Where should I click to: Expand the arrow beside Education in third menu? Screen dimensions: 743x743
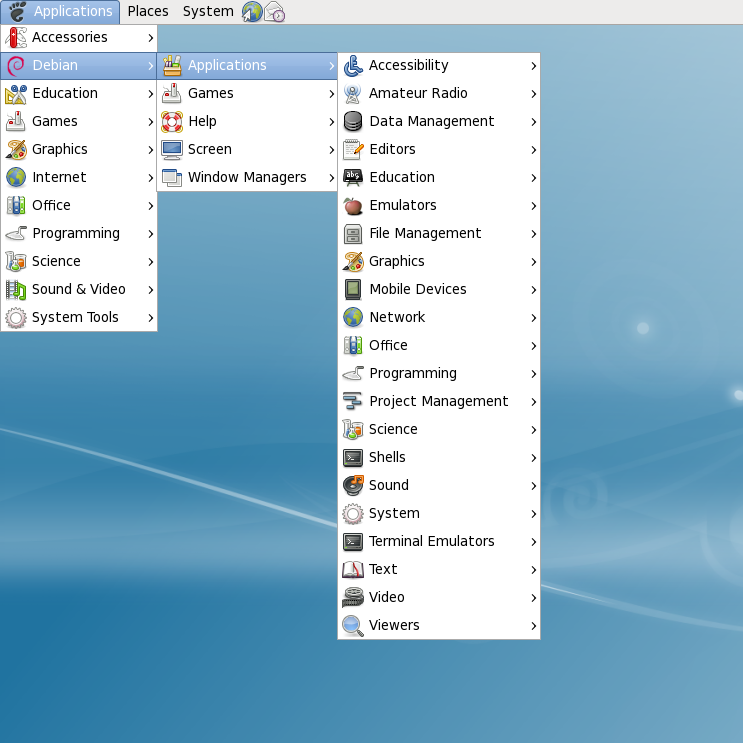(x=534, y=178)
